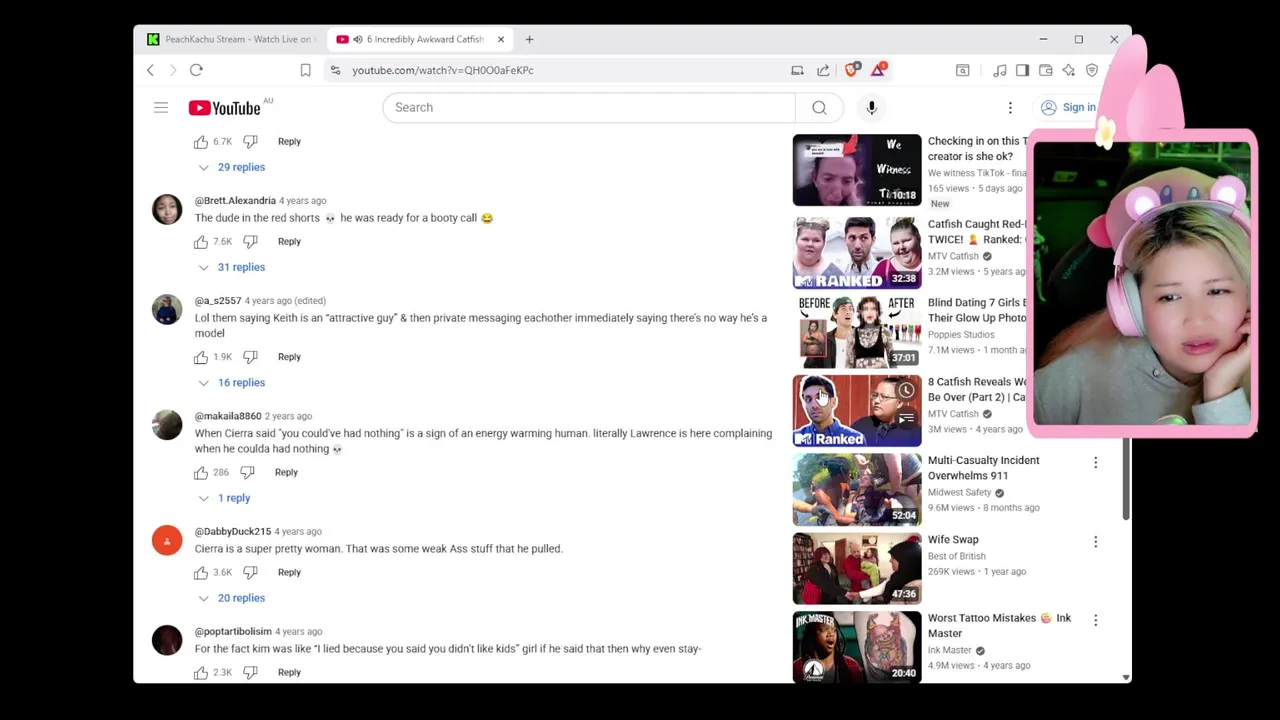Open Blind Dating 7 Girls video thumbnail
Image resolution: width=1280 pixels, height=720 pixels.
857,331
